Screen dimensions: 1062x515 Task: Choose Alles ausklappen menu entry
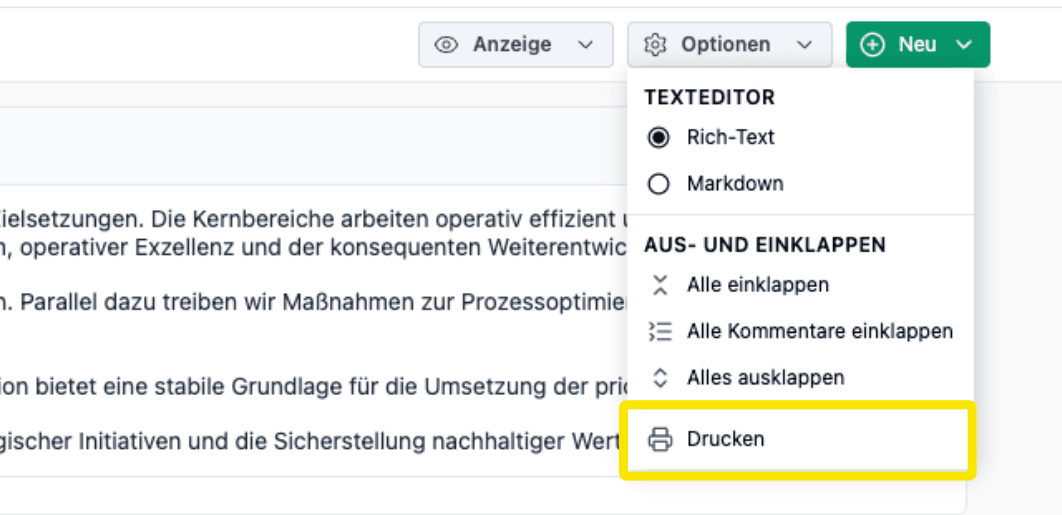click(765, 378)
